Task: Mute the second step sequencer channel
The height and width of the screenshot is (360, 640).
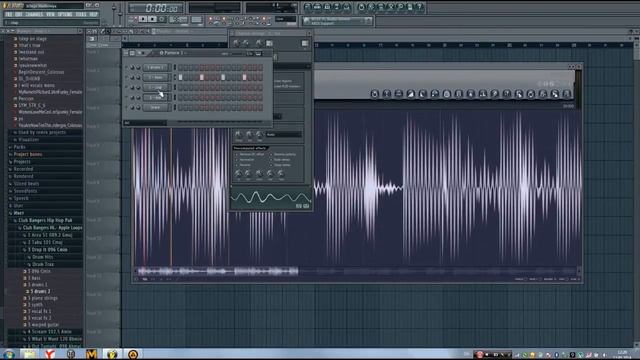Action: pyautogui.click(x=126, y=78)
